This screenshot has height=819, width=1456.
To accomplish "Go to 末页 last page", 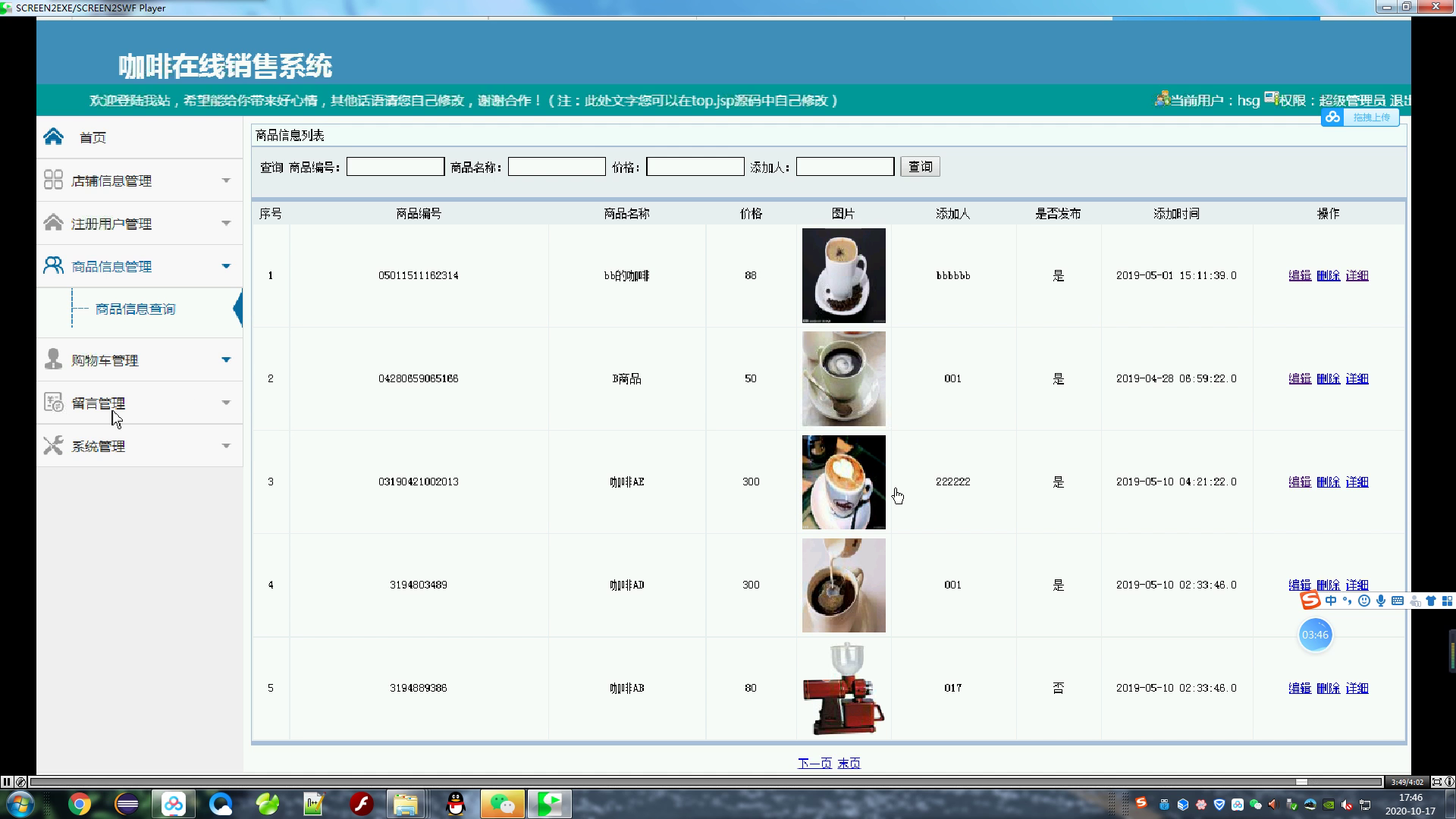I will (849, 763).
